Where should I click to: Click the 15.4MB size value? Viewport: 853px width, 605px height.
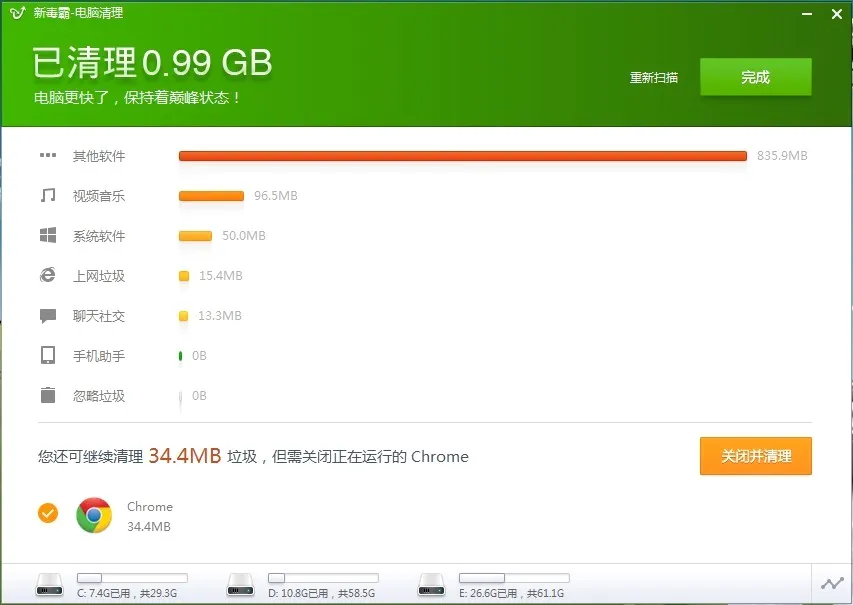click(x=221, y=275)
